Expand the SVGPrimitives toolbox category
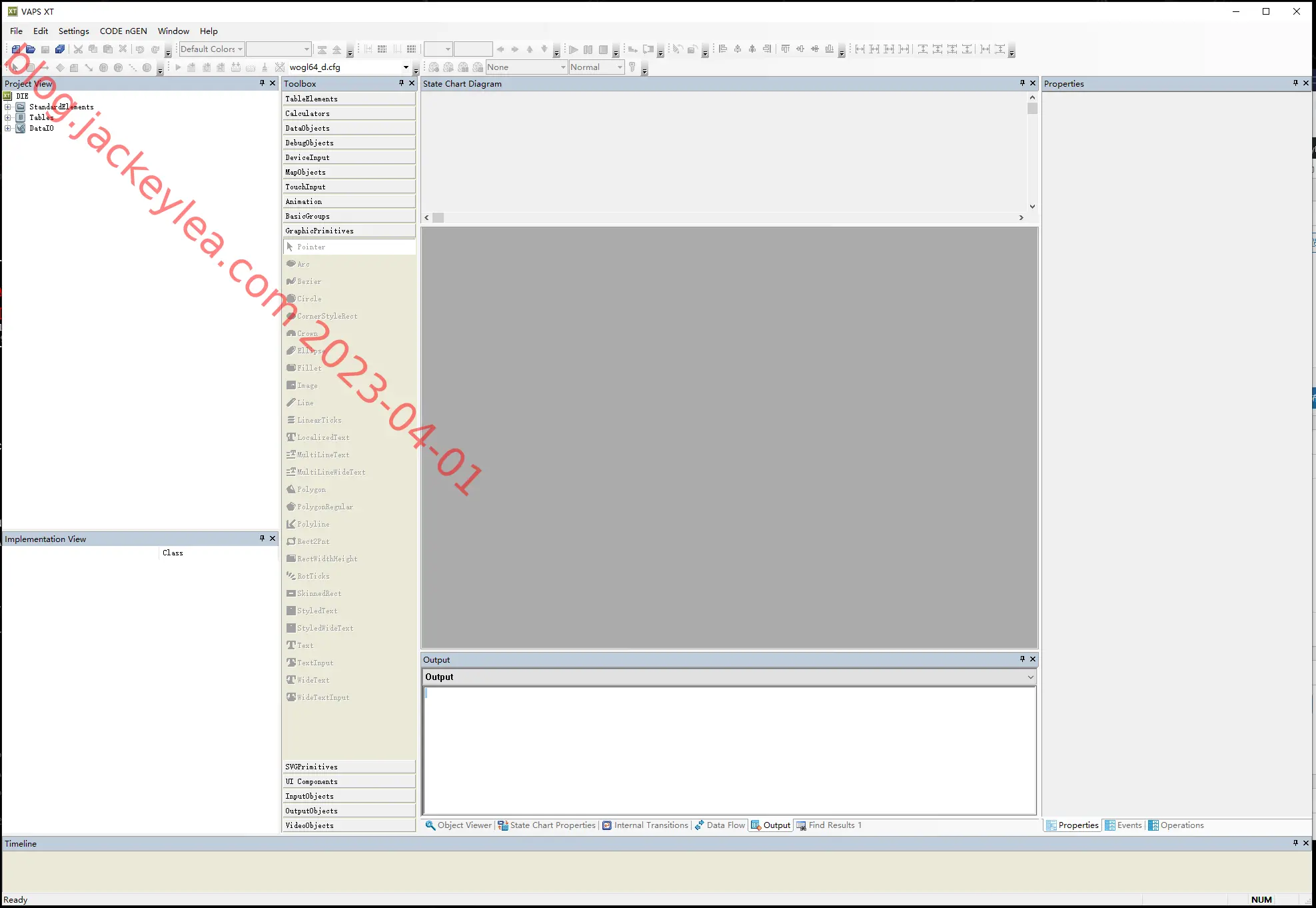 349,767
